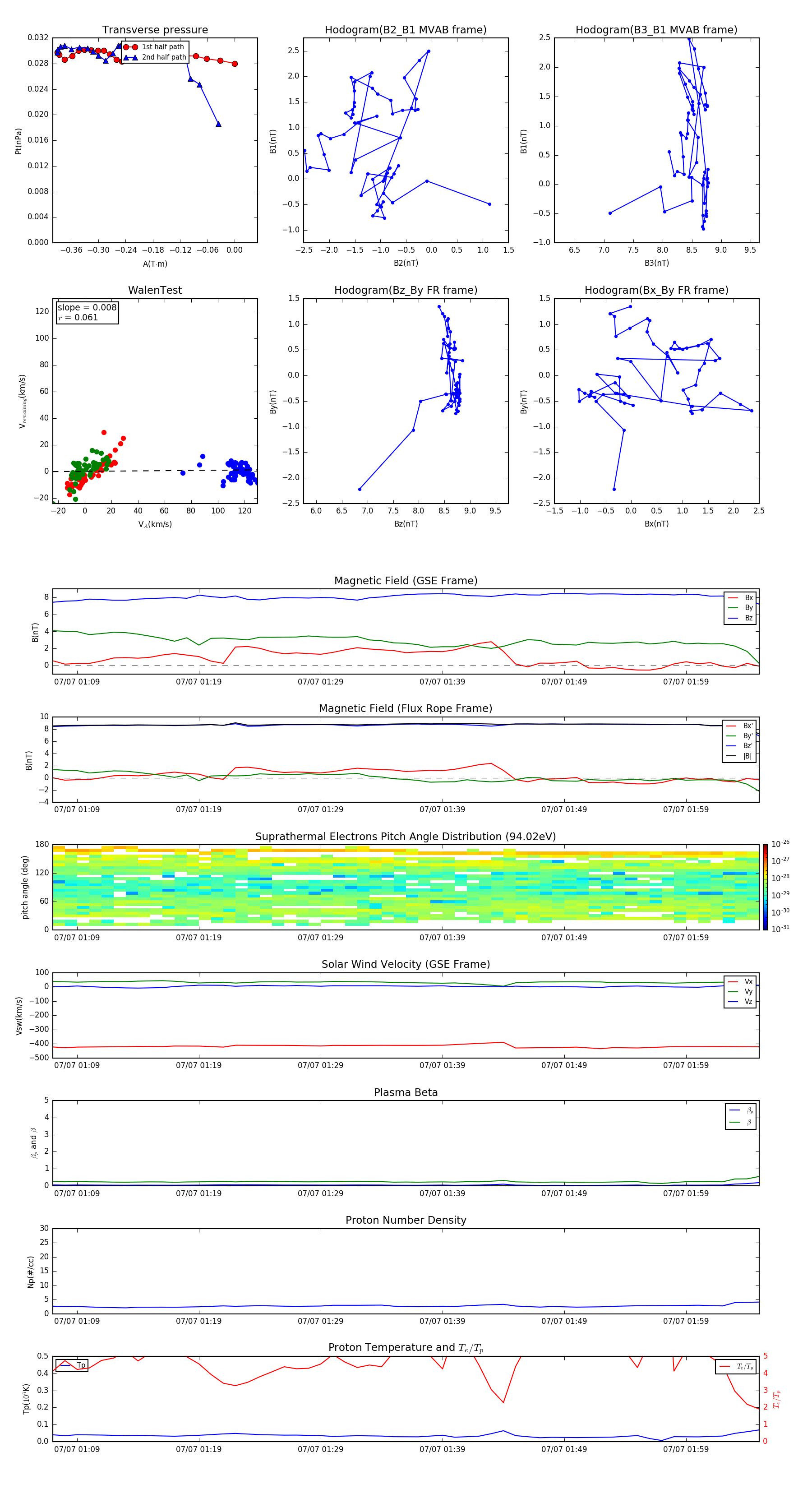Image resolution: width=812 pixels, height=1489 pixels.
Task: Click the Tp legend box in temperature plot
Action: [72, 1365]
